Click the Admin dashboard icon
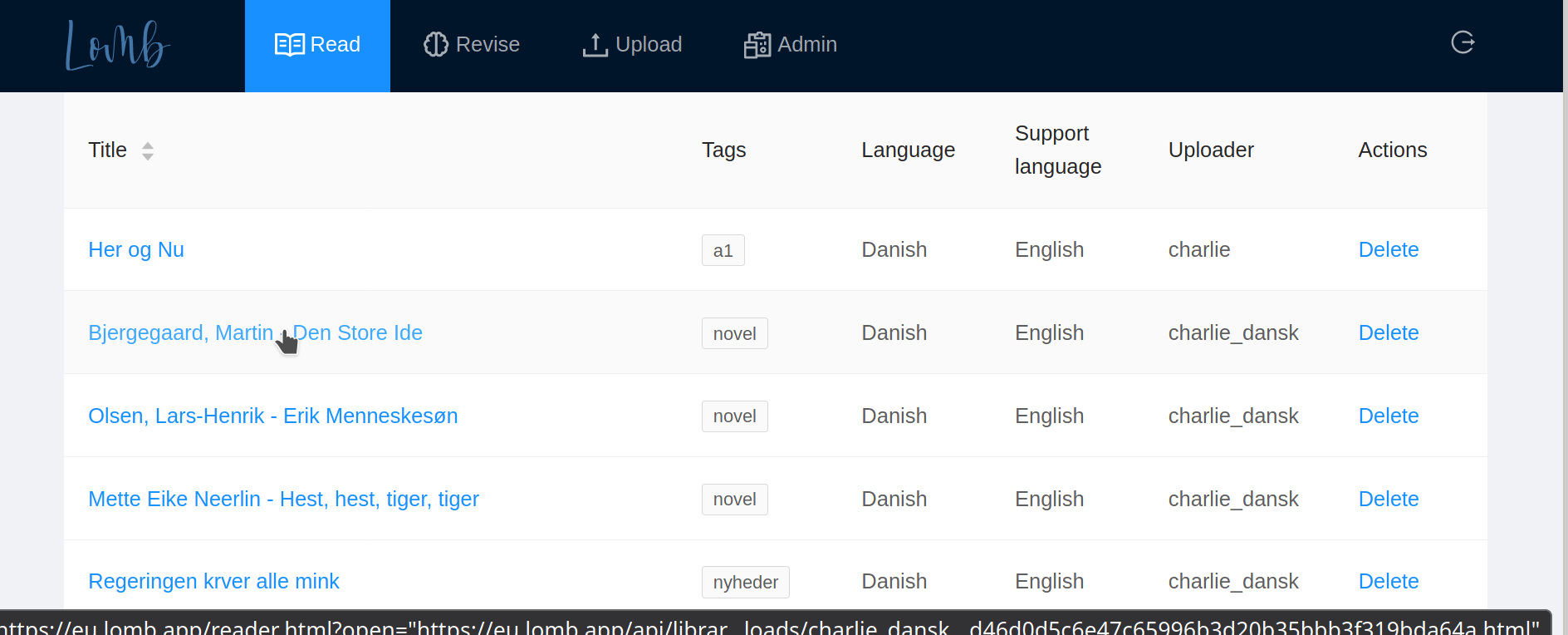Image resolution: width=1568 pixels, height=635 pixels. pos(757,45)
